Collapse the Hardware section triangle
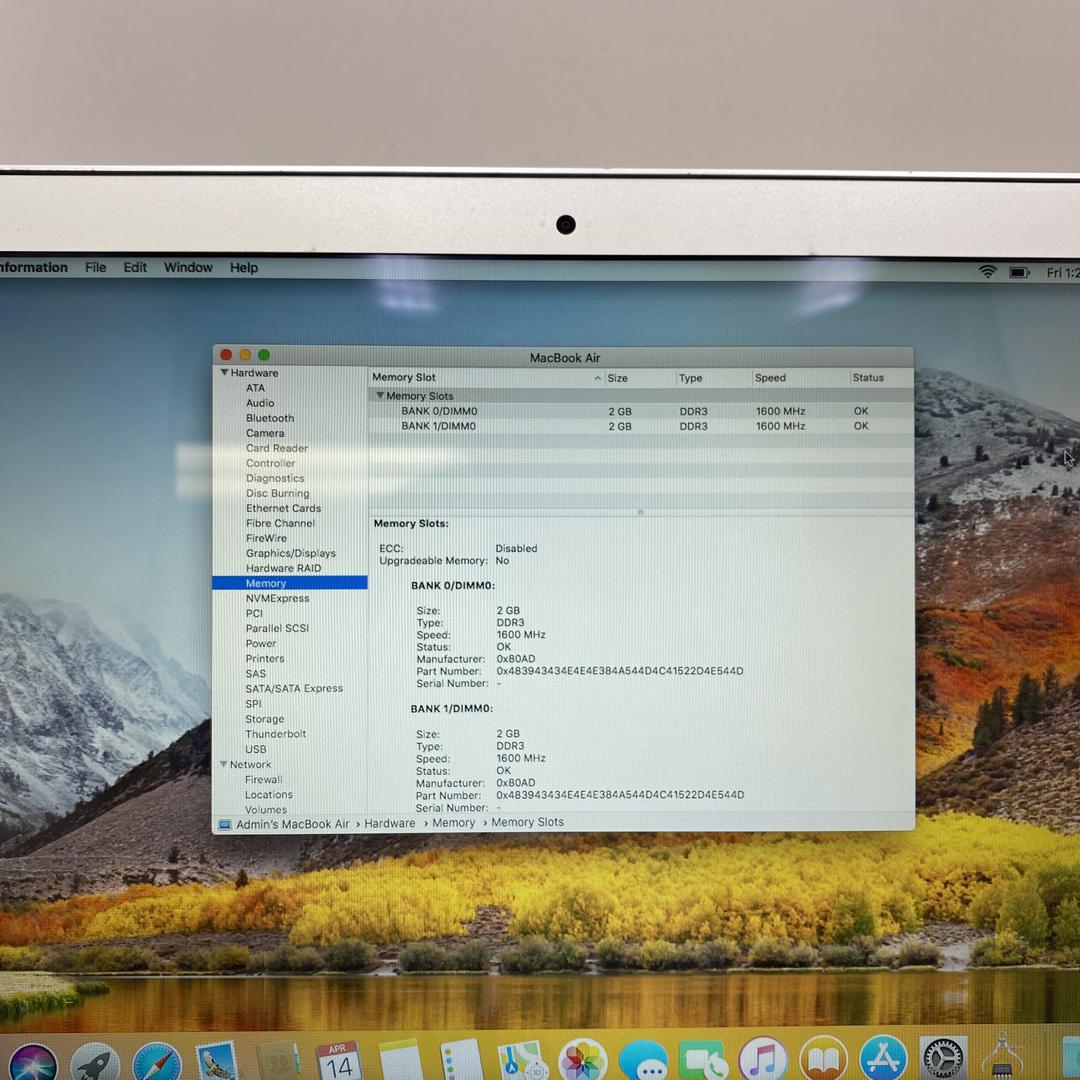 (224, 373)
